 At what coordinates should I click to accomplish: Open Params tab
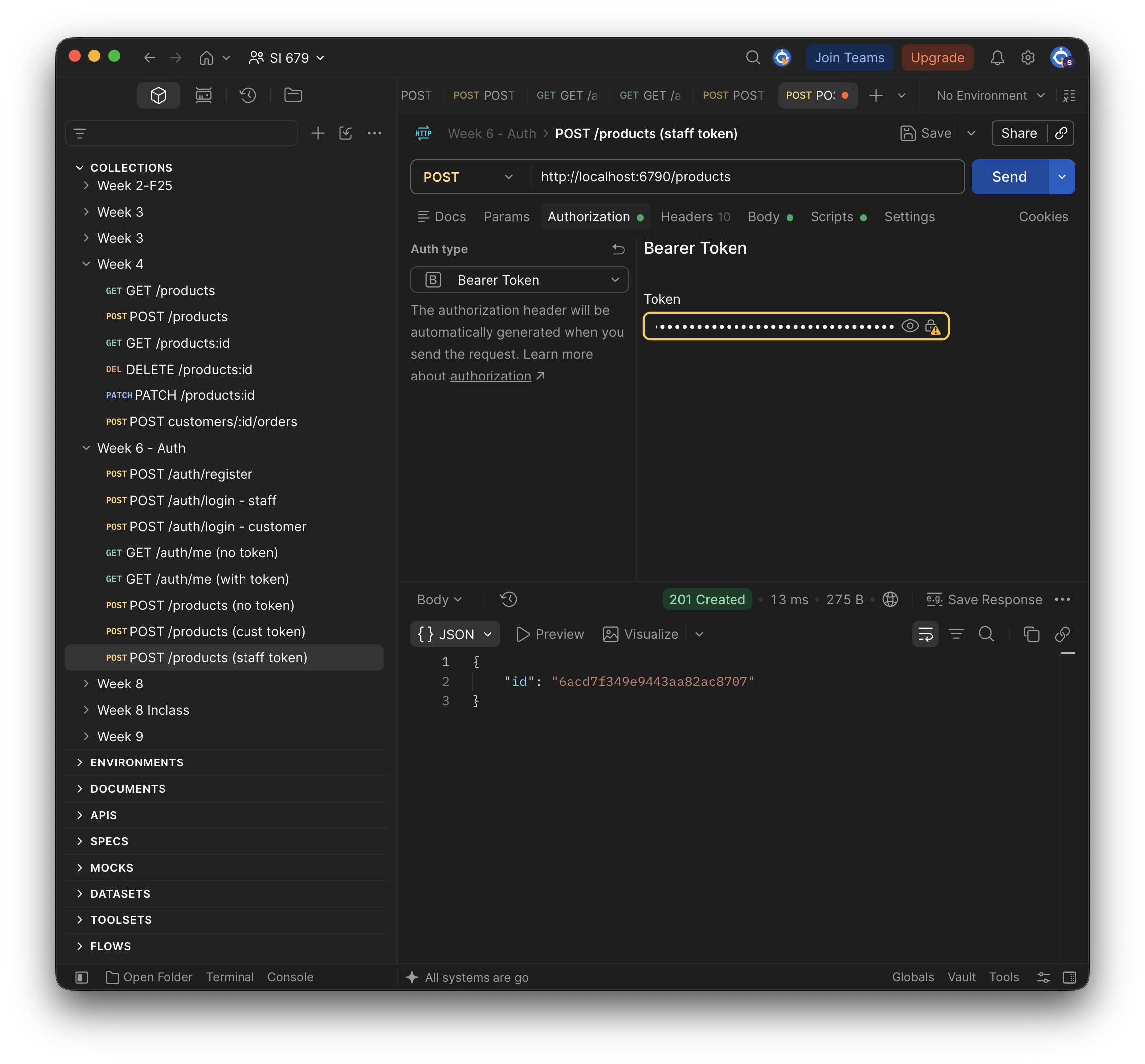tap(506, 217)
